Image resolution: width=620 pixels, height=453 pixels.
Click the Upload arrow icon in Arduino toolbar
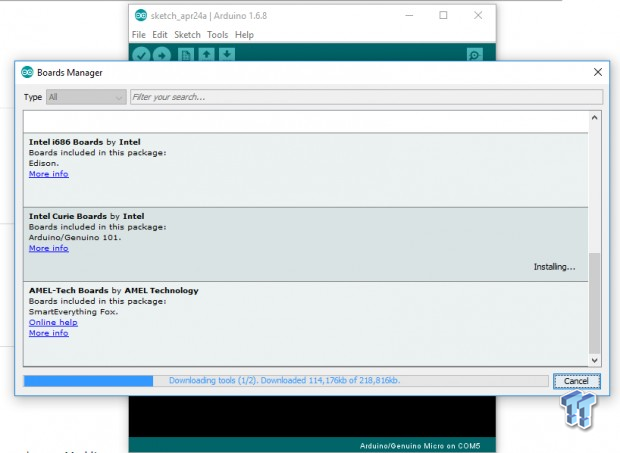[x=161, y=55]
